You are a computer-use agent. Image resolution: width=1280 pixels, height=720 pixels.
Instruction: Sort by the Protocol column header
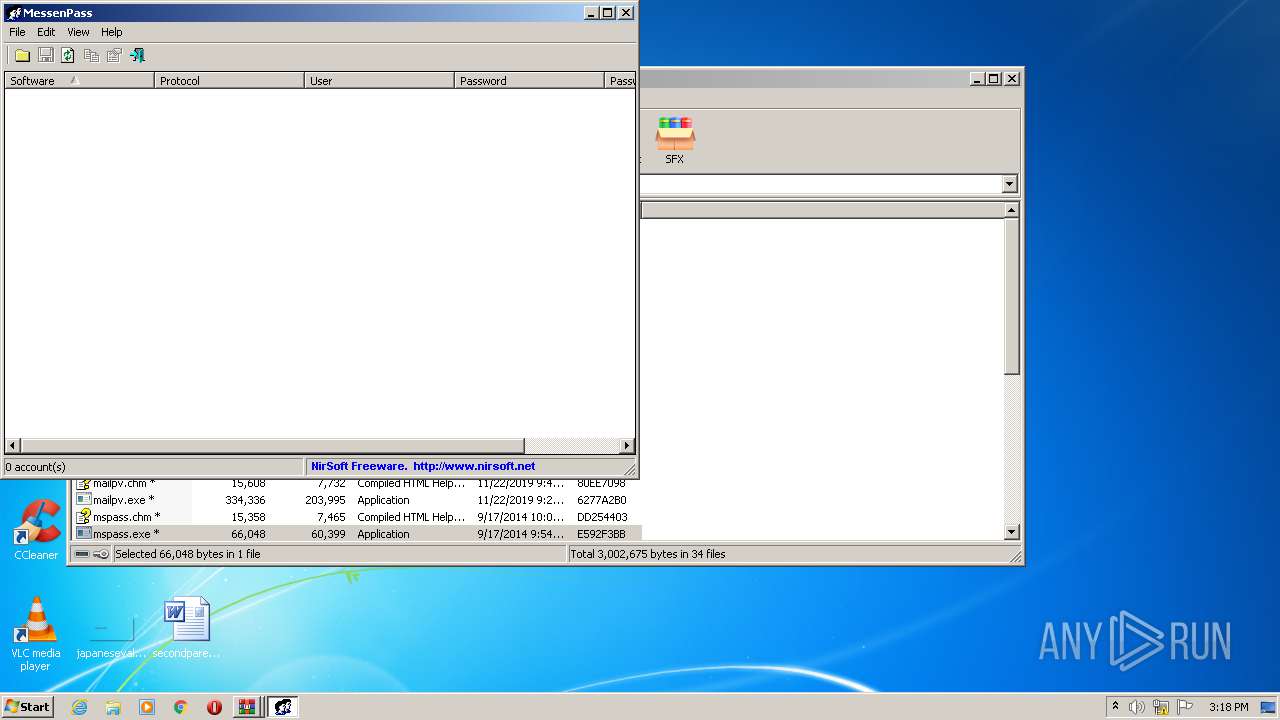pos(229,81)
